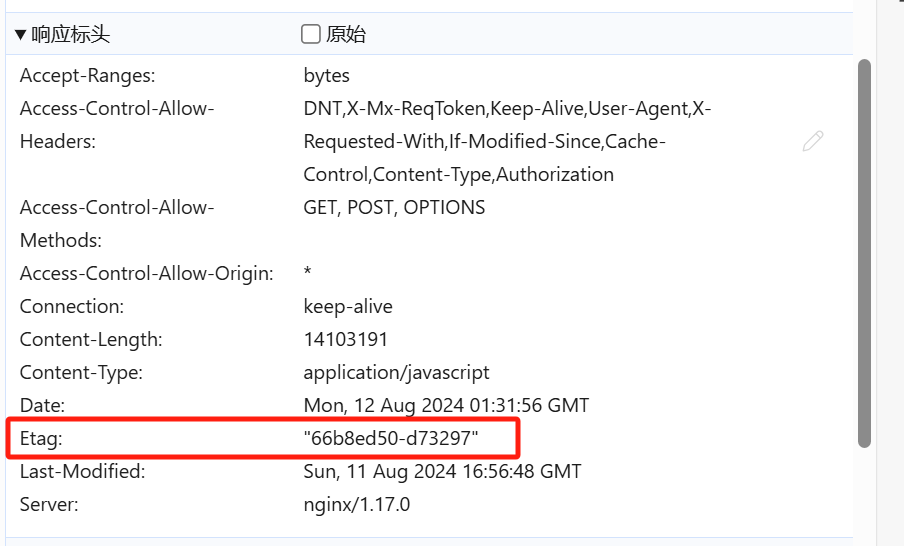The width and height of the screenshot is (904, 546).
Task: Click the Access-Control-Allow-Methods header name
Action: click(117, 224)
